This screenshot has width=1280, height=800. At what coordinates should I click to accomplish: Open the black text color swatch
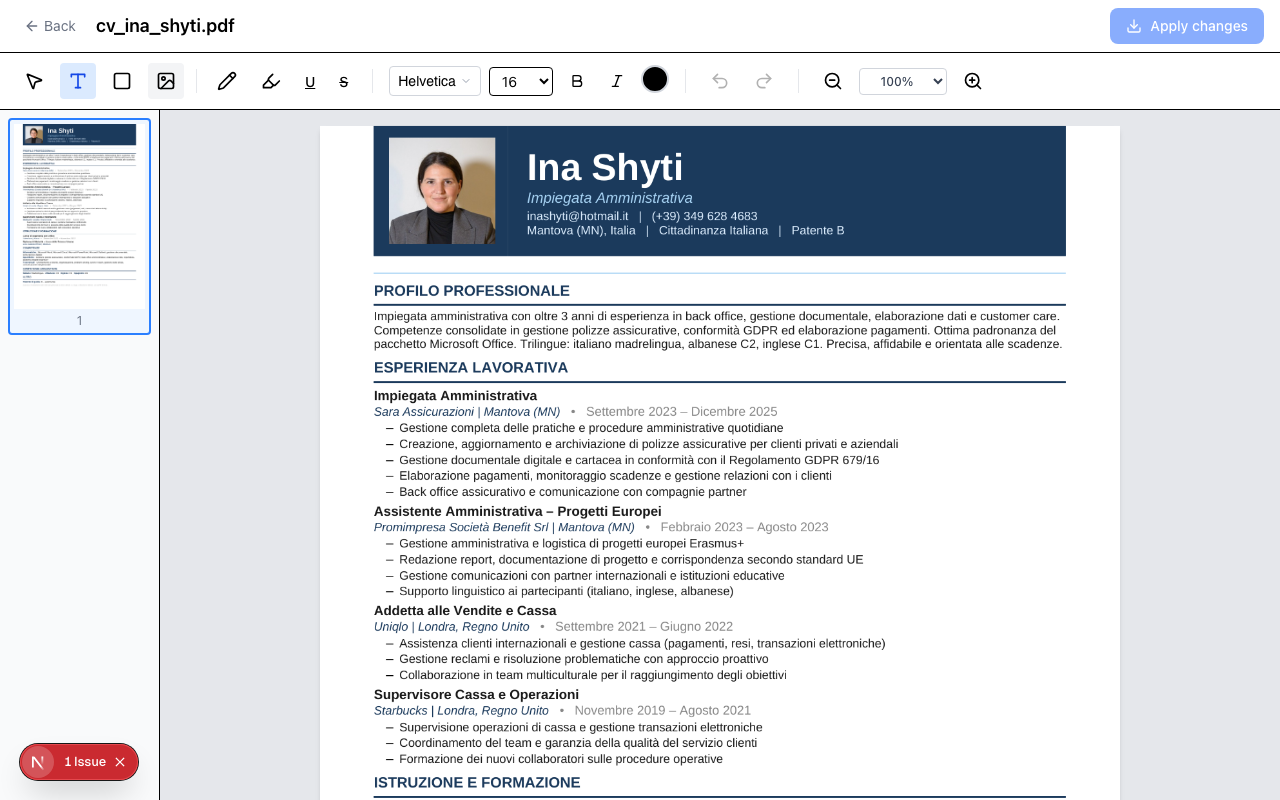pos(655,80)
